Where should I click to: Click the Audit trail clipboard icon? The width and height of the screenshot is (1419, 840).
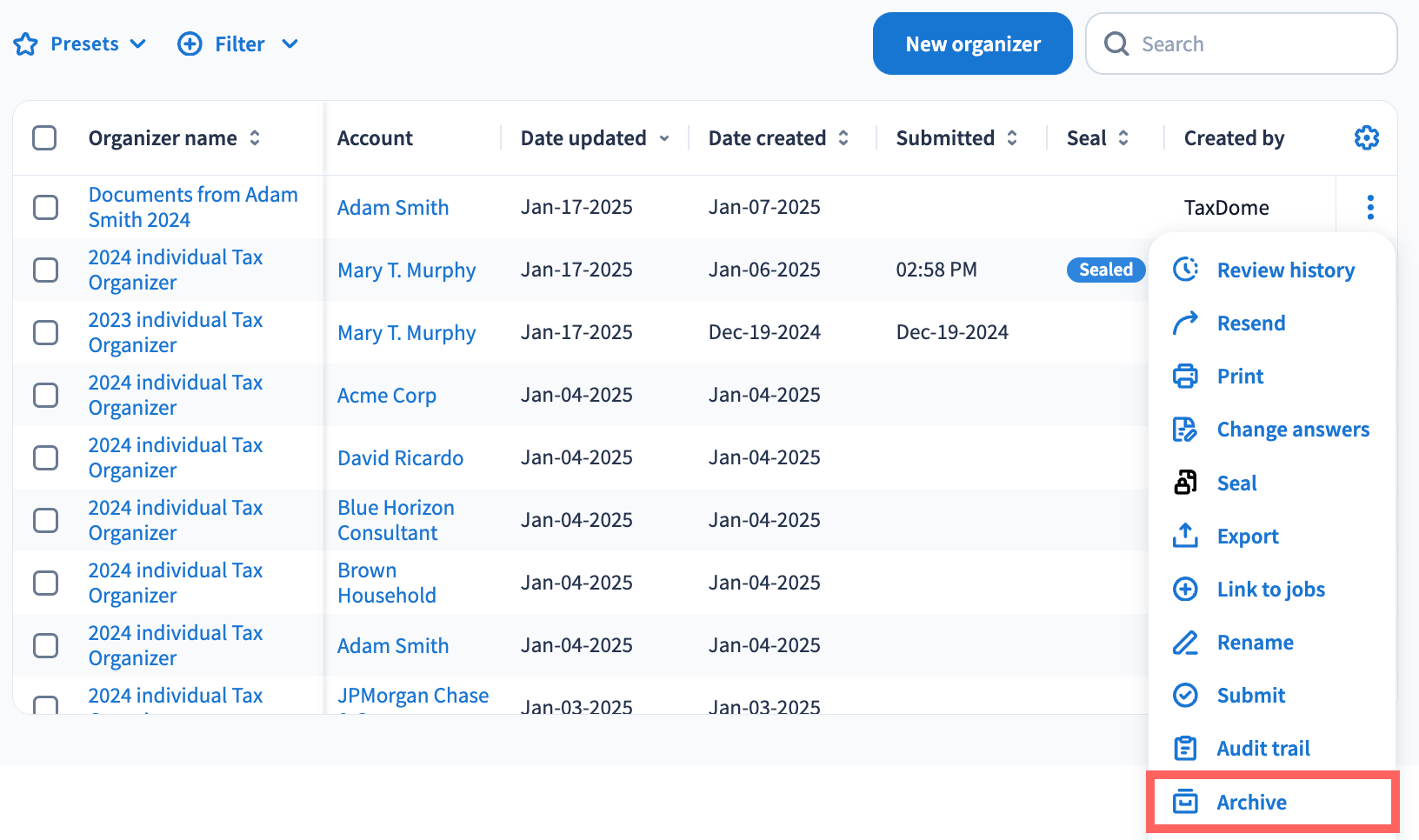click(x=1185, y=749)
